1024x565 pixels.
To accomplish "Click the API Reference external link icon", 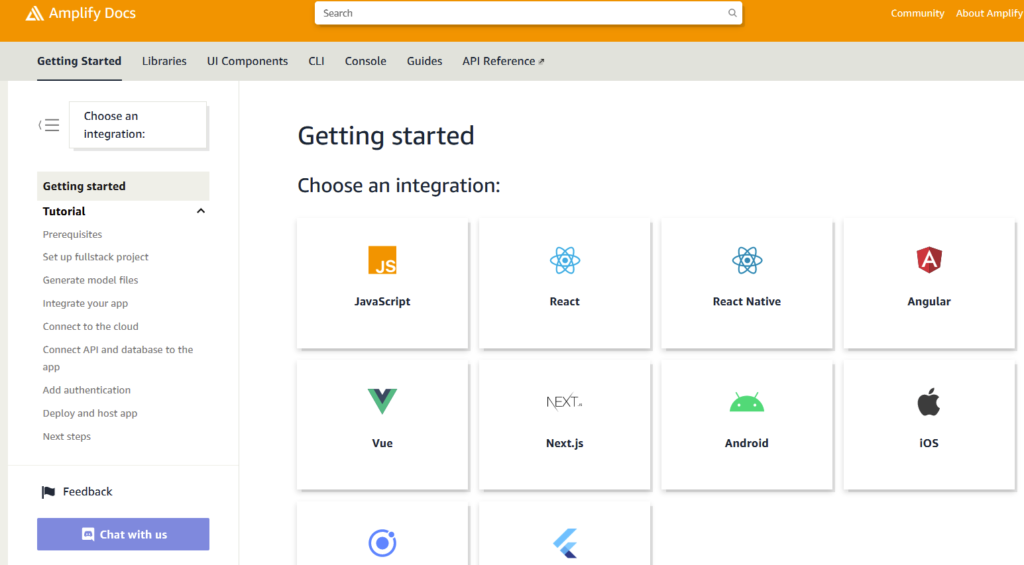I will click(541, 61).
